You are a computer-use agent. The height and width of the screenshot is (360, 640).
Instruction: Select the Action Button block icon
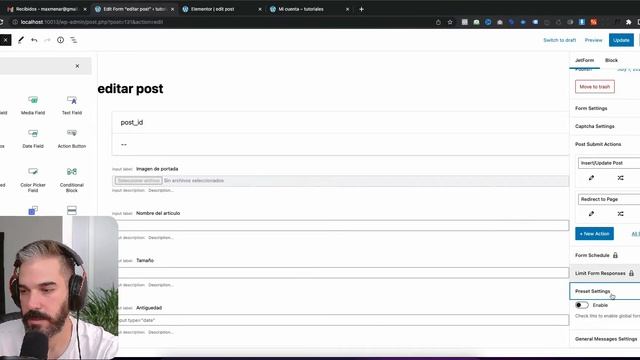coord(72,133)
